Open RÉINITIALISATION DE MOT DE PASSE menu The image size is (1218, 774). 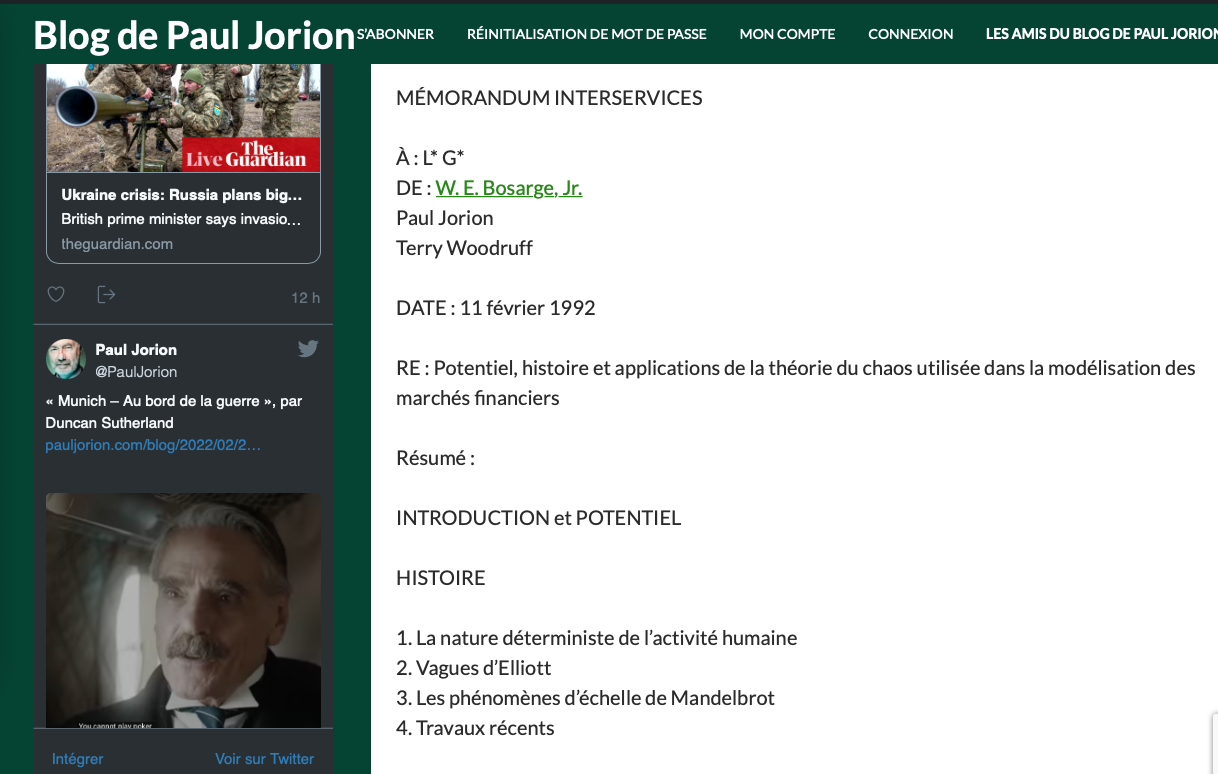tap(587, 34)
